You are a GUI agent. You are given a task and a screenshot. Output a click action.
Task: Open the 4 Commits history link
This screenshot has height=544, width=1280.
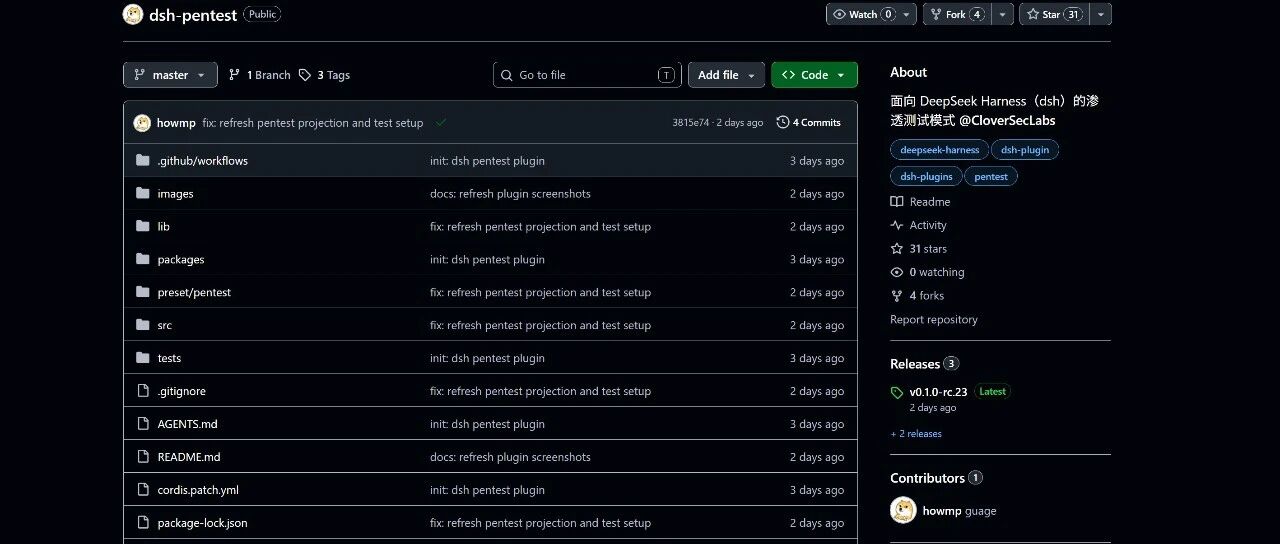[809, 122]
